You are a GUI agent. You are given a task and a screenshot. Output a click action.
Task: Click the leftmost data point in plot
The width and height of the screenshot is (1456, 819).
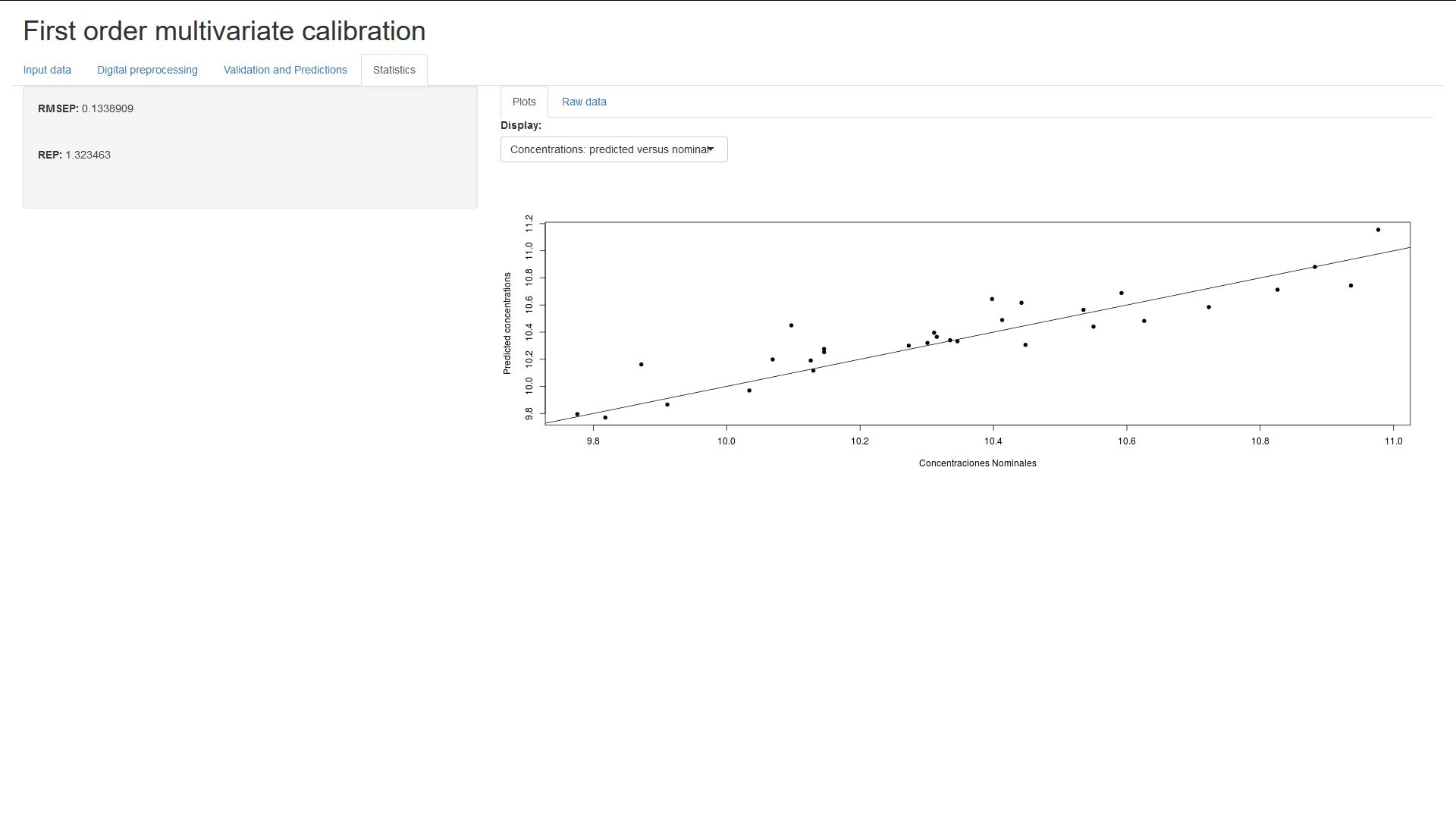(x=577, y=414)
